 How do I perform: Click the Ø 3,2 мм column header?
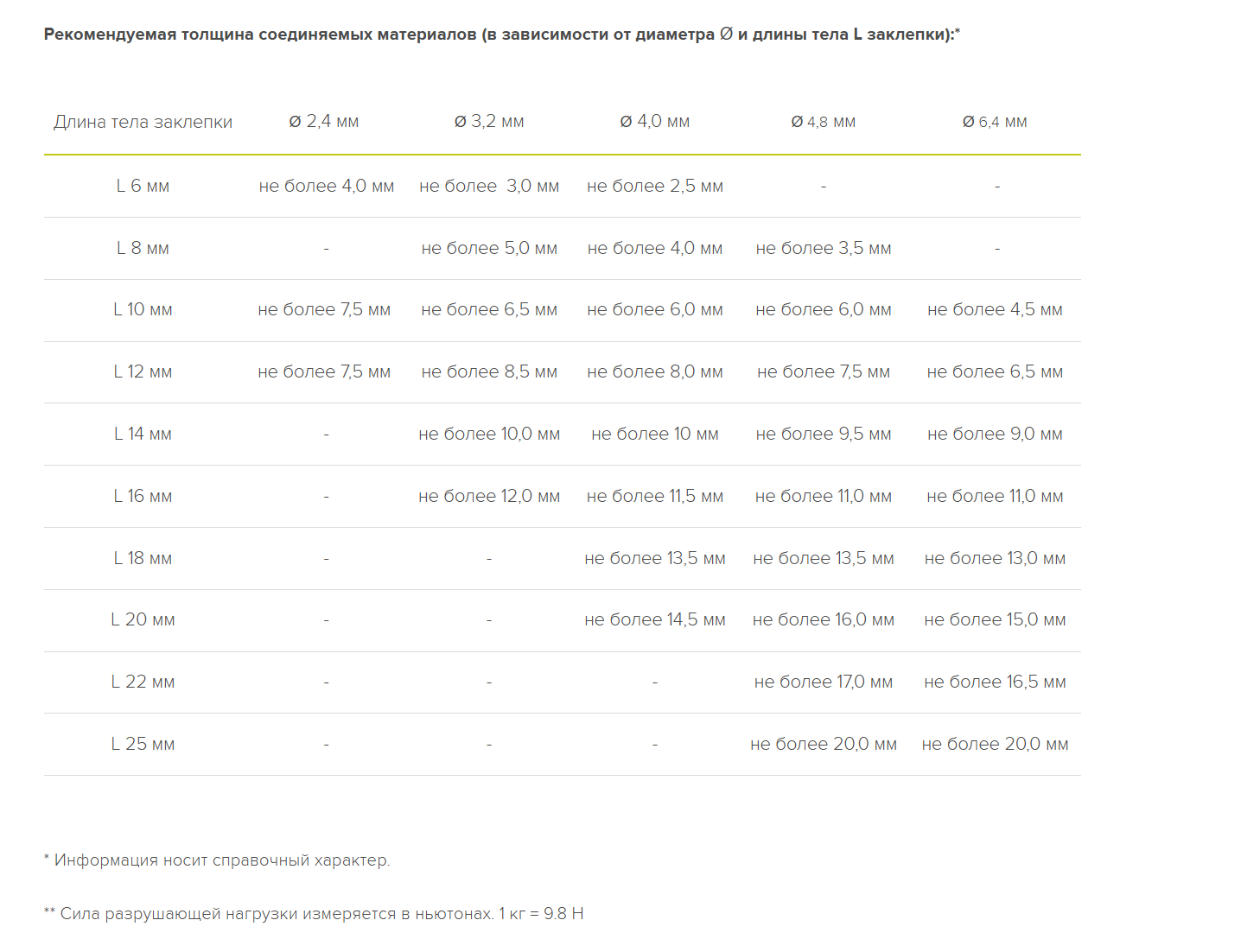coord(489,122)
